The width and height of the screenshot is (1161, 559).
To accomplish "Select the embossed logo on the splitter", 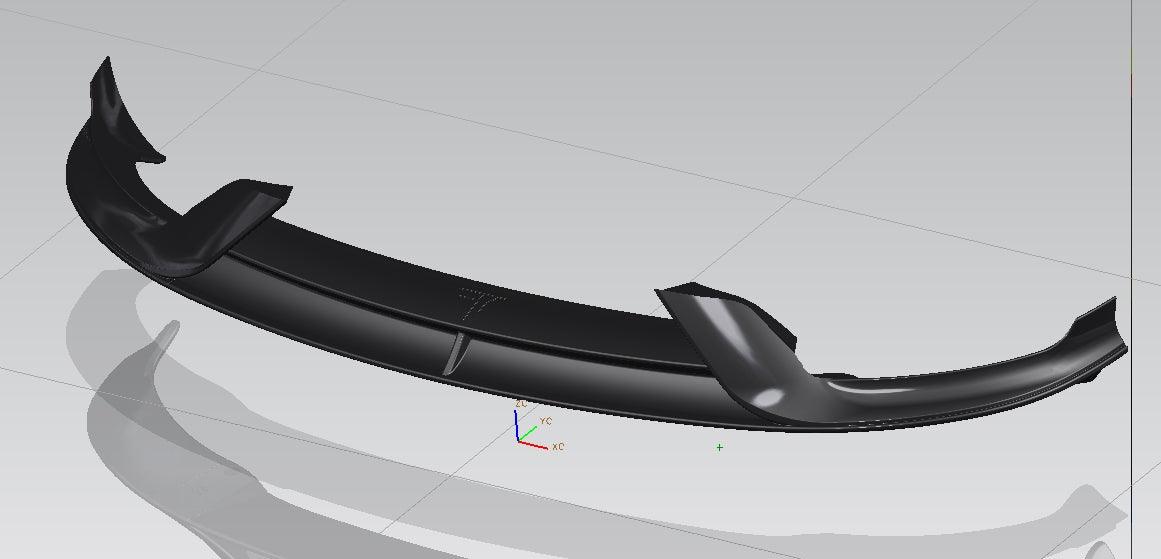I will (482, 301).
